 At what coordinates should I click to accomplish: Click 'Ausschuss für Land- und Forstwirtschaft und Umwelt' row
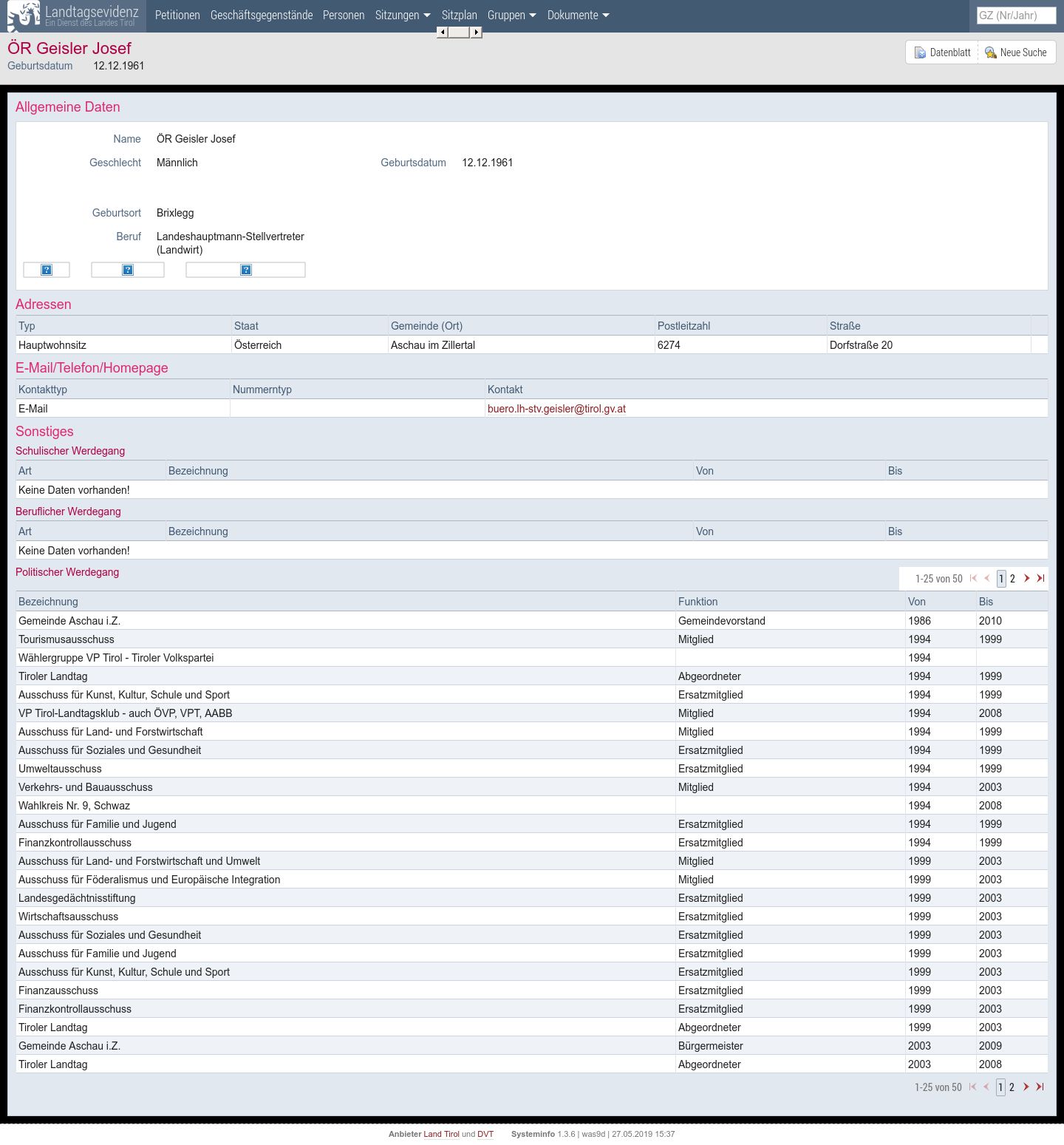[x=531, y=861]
